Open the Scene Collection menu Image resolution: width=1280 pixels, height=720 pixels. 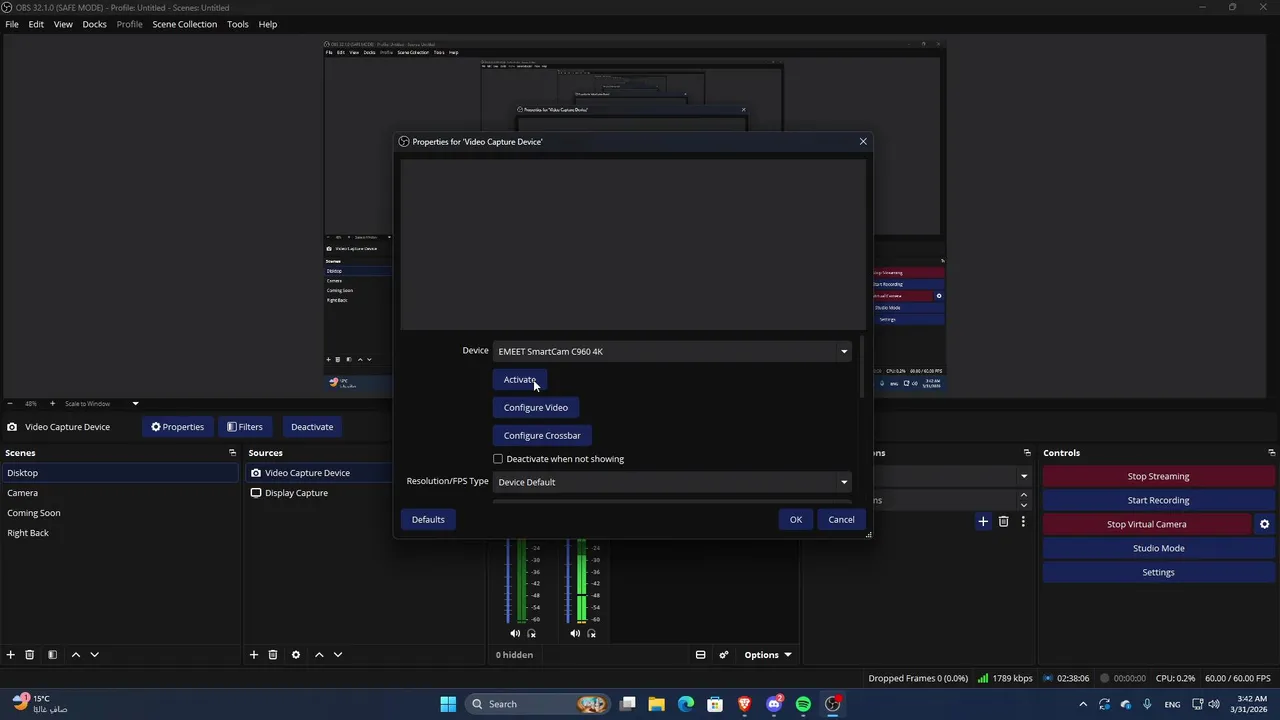[x=184, y=24]
